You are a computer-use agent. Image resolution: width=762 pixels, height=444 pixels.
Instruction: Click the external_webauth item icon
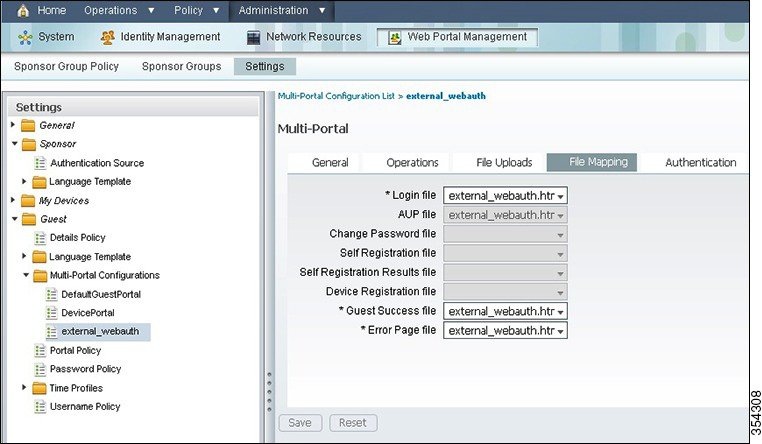tap(52, 332)
